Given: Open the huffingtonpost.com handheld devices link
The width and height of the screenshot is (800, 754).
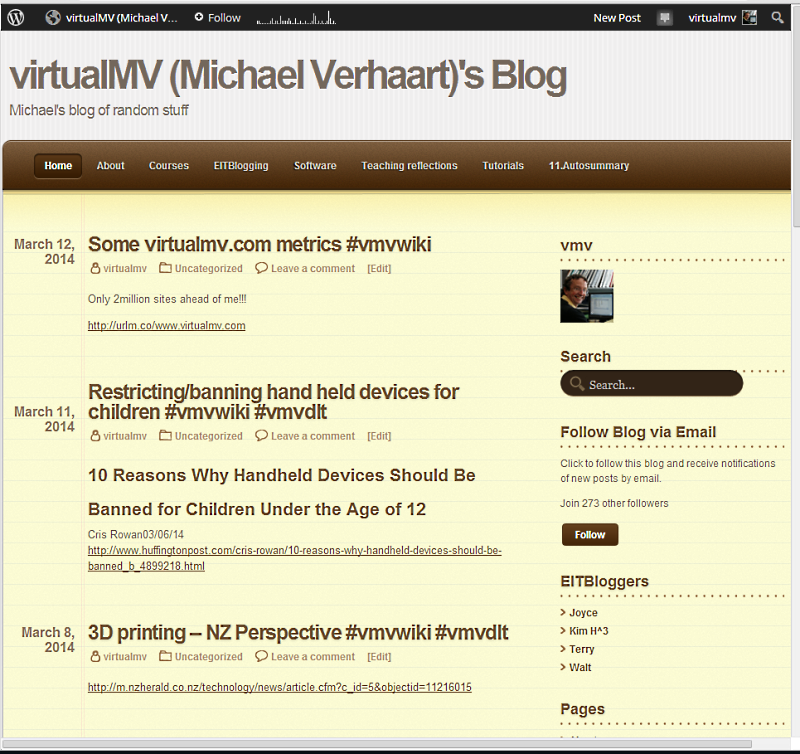Looking at the screenshot, I should [294, 558].
